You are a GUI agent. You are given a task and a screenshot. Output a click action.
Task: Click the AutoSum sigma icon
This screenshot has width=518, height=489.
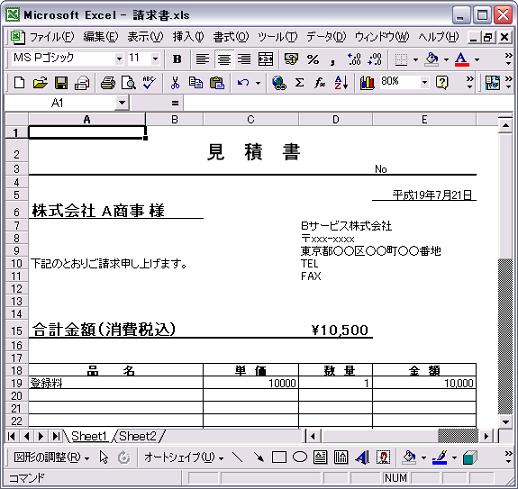point(299,83)
